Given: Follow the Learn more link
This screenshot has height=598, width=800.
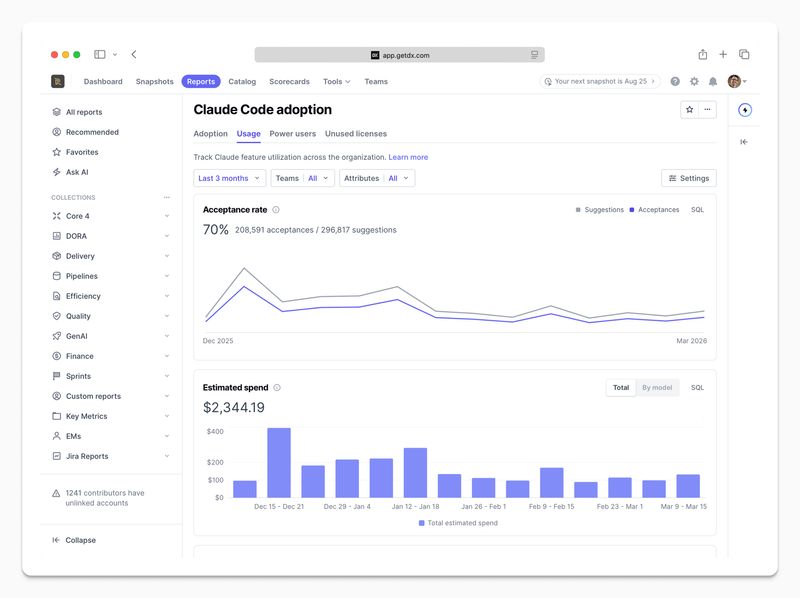Looking at the screenshot, I should 408,157.
